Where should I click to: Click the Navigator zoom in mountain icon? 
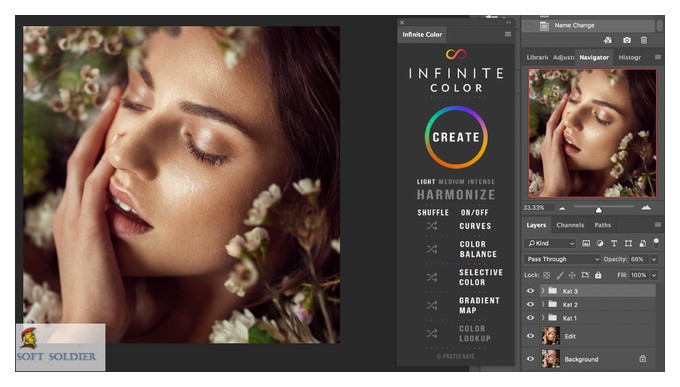point(646,208)
